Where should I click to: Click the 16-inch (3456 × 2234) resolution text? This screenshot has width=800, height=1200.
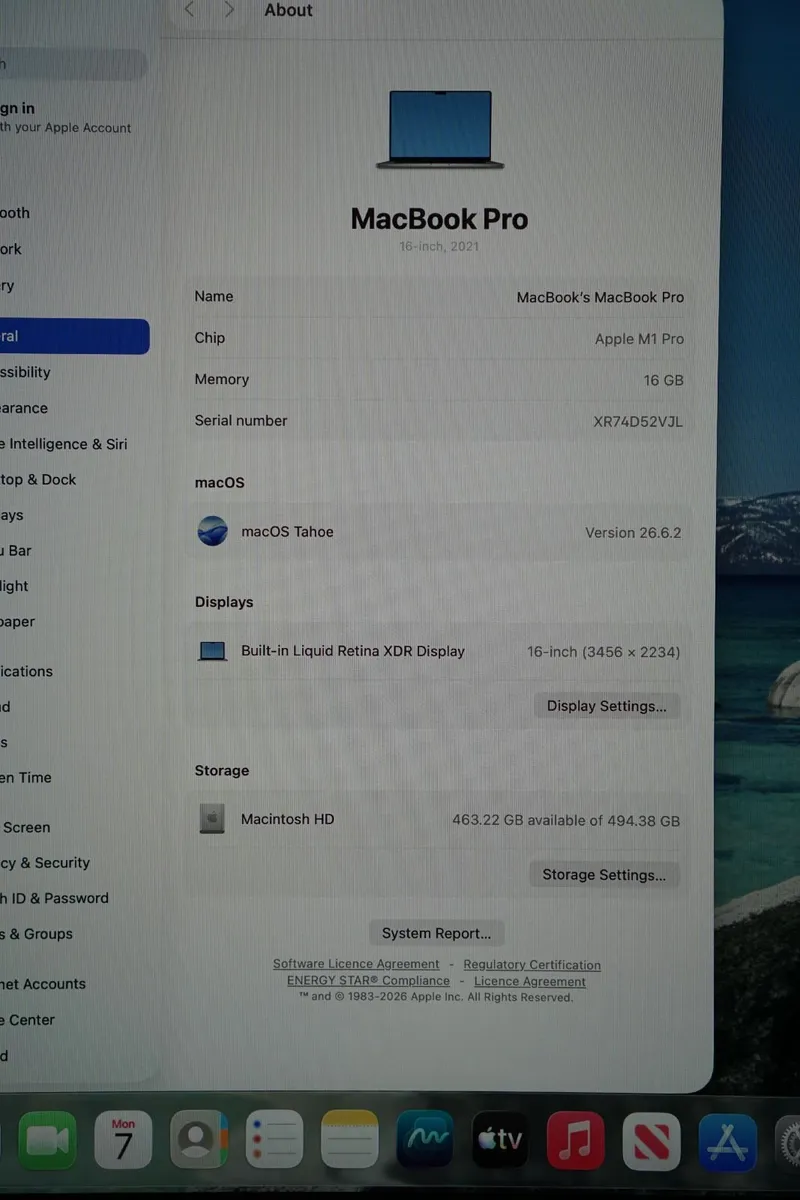coord(604,652)
